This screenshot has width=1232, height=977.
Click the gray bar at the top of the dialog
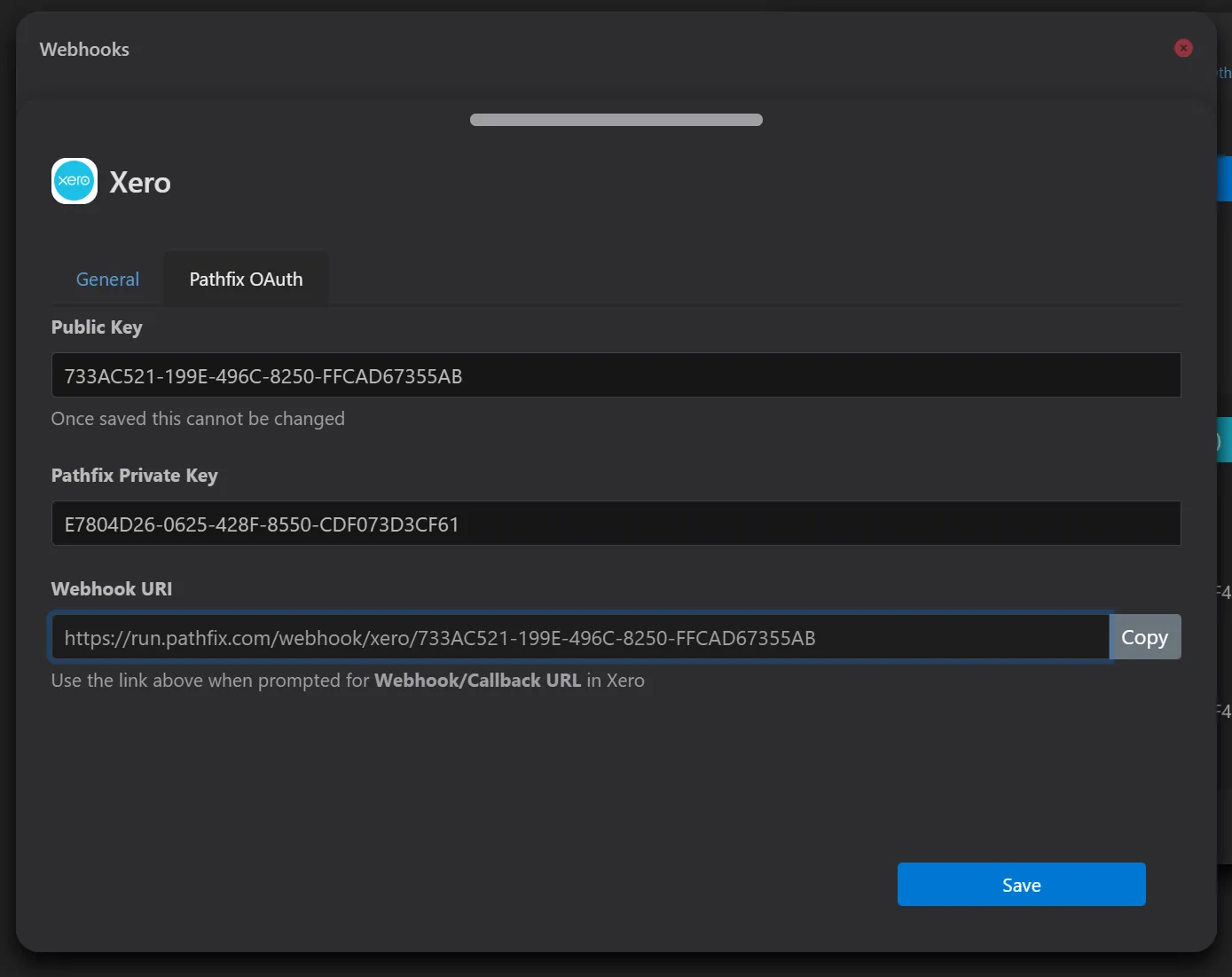616,120
